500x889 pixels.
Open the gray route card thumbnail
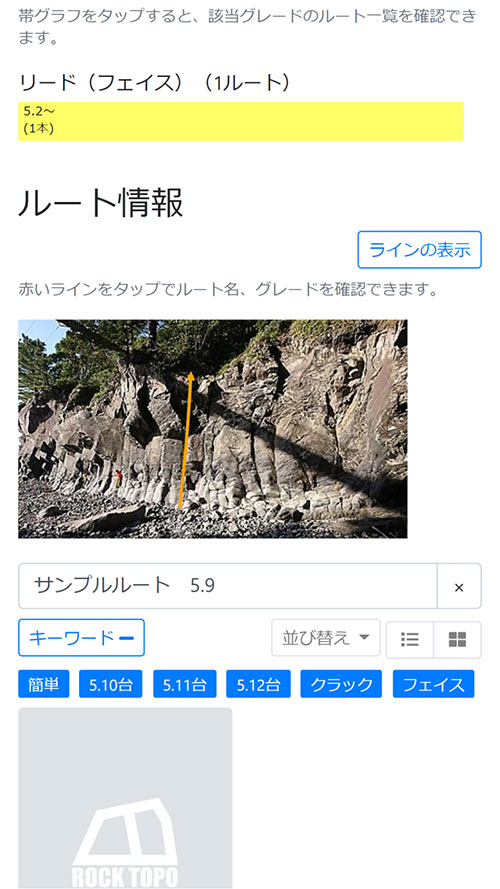tap(125, 798)
